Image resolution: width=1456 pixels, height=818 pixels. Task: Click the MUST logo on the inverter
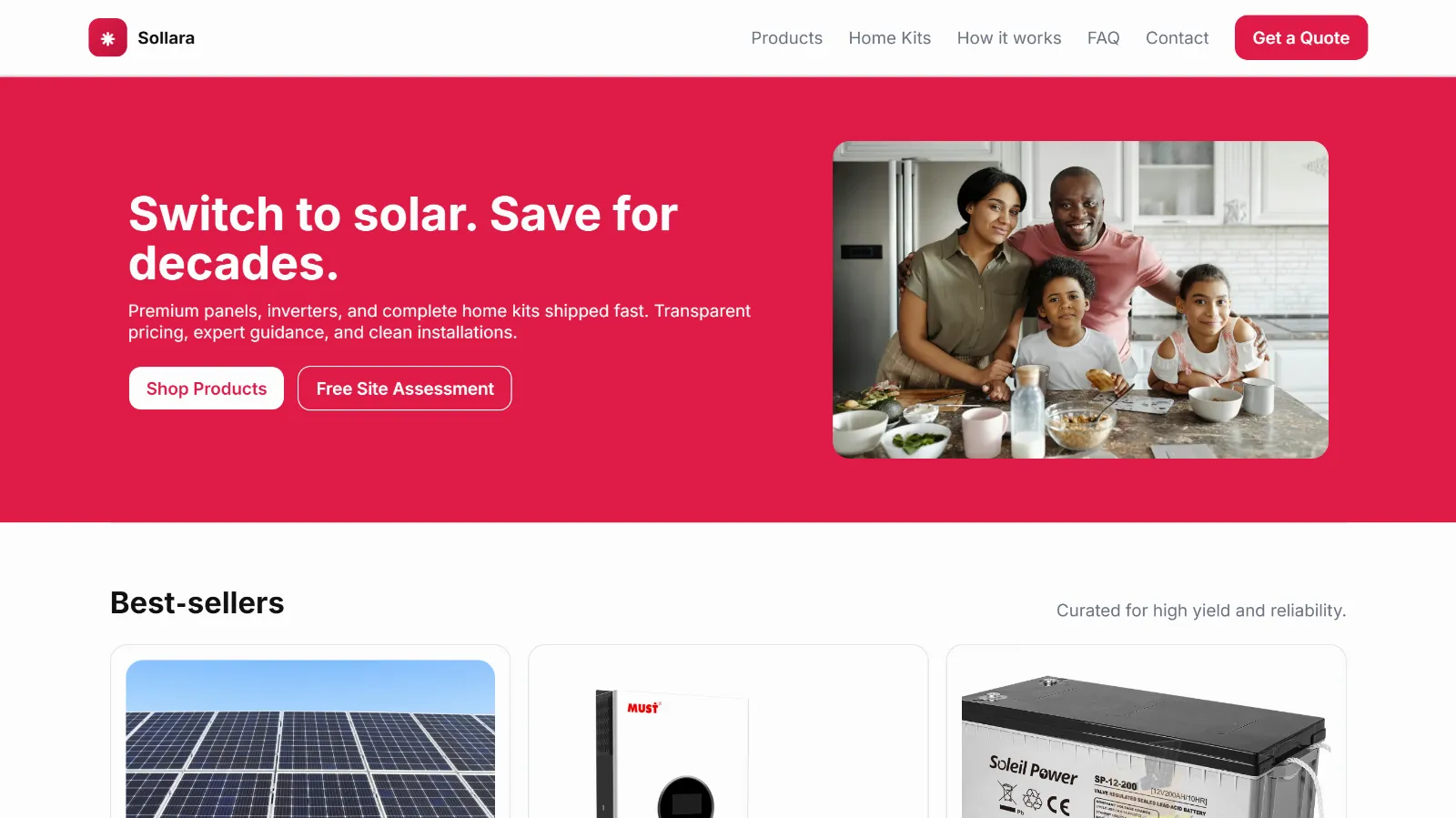point(642,708)
